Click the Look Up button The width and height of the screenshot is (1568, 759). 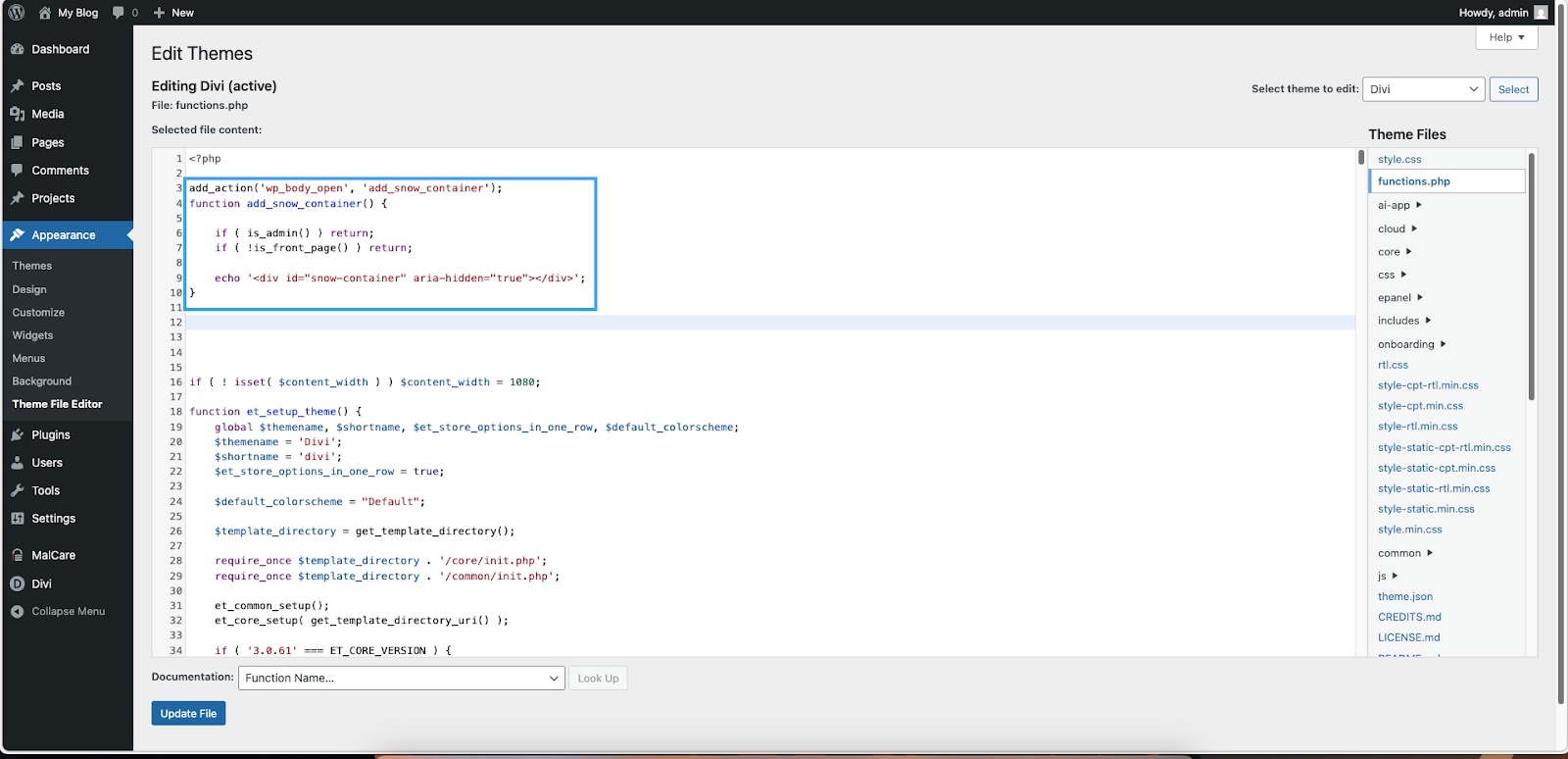click(598, 678)
